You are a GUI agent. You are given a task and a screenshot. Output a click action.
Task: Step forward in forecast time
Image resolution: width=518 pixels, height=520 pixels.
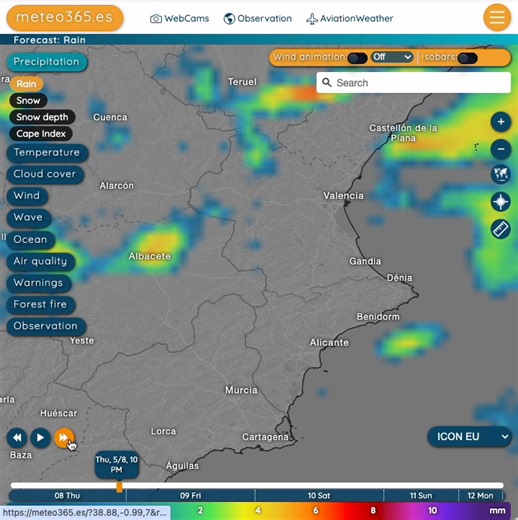tap(64, 438)
